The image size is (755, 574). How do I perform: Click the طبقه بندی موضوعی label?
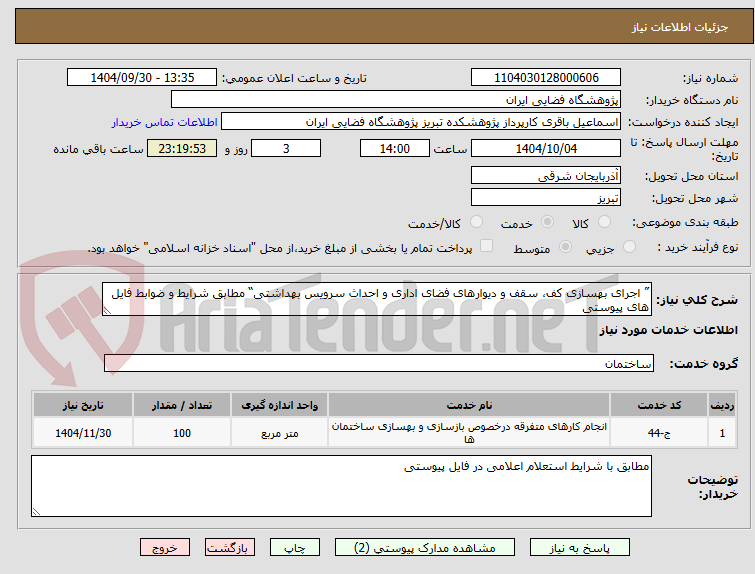[x=685, y=222]
